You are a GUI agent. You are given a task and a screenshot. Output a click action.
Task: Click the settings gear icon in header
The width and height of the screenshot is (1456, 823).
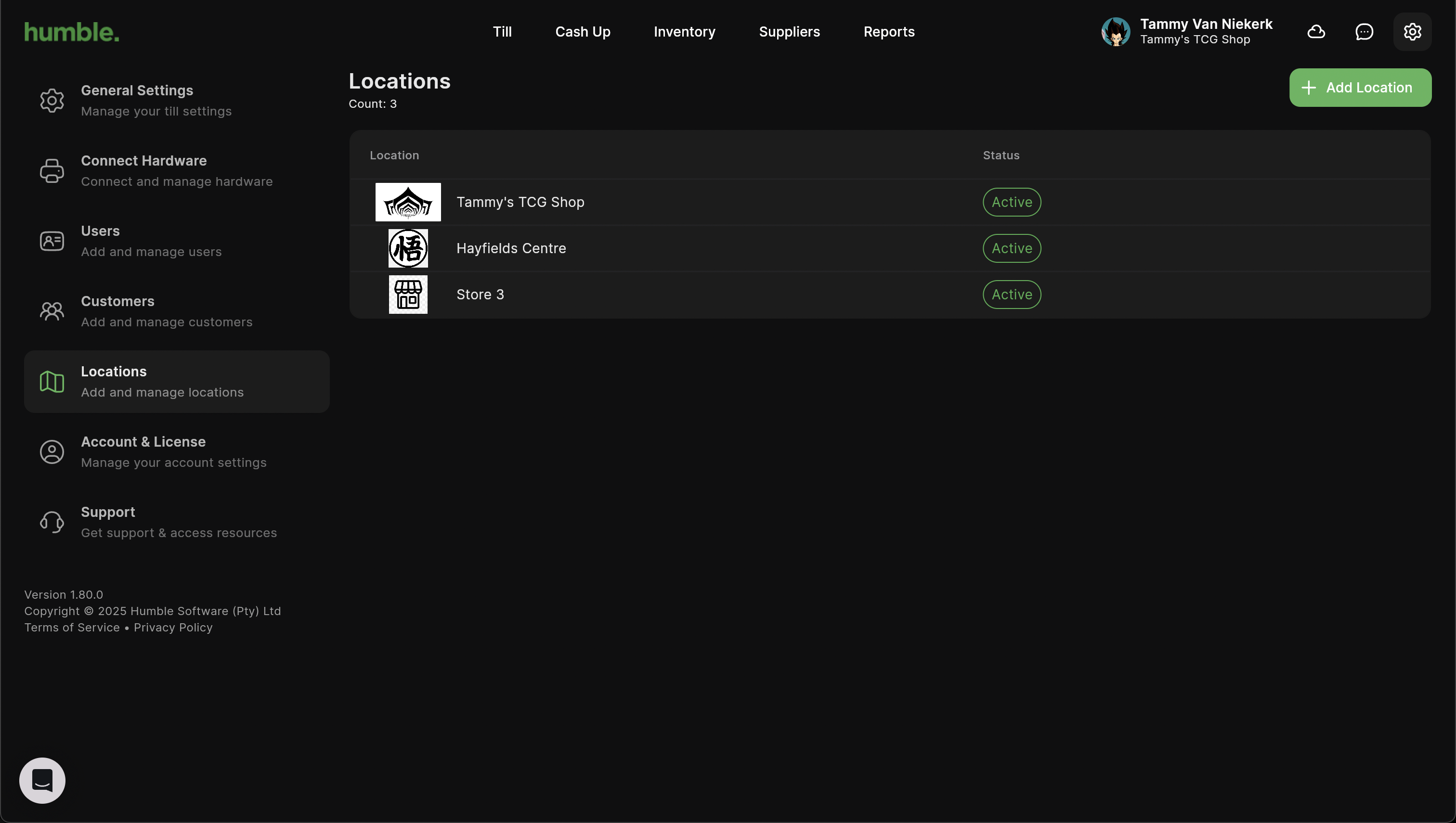(x=1412, y=32)
